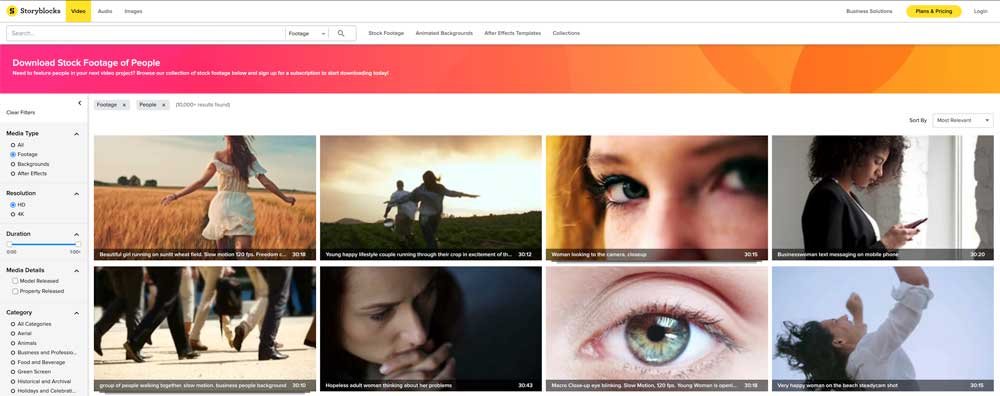Click the Business Solutions link
Screen dimensions: 1000x396
[x=869, y=11]
